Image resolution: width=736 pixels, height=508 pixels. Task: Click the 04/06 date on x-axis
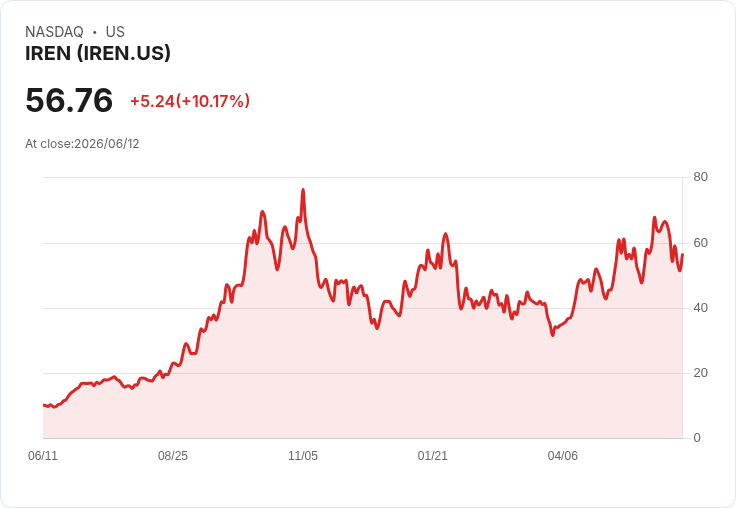click(x=562, y=456)
